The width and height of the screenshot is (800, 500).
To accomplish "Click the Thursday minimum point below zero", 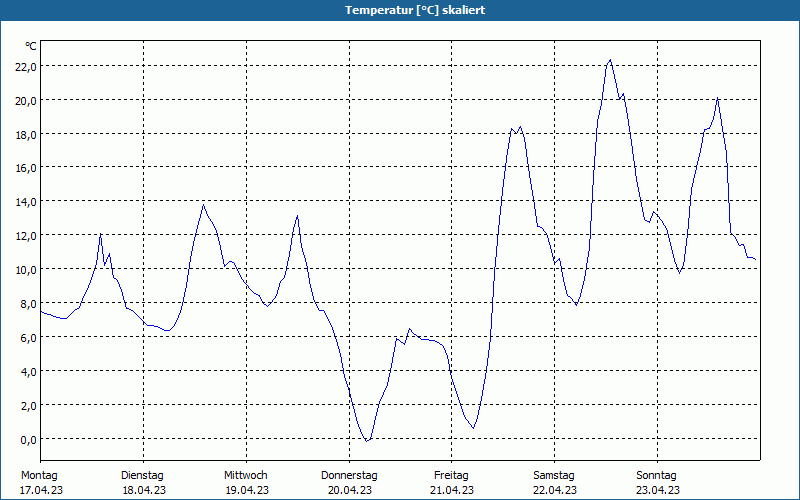I will point(367,441).
